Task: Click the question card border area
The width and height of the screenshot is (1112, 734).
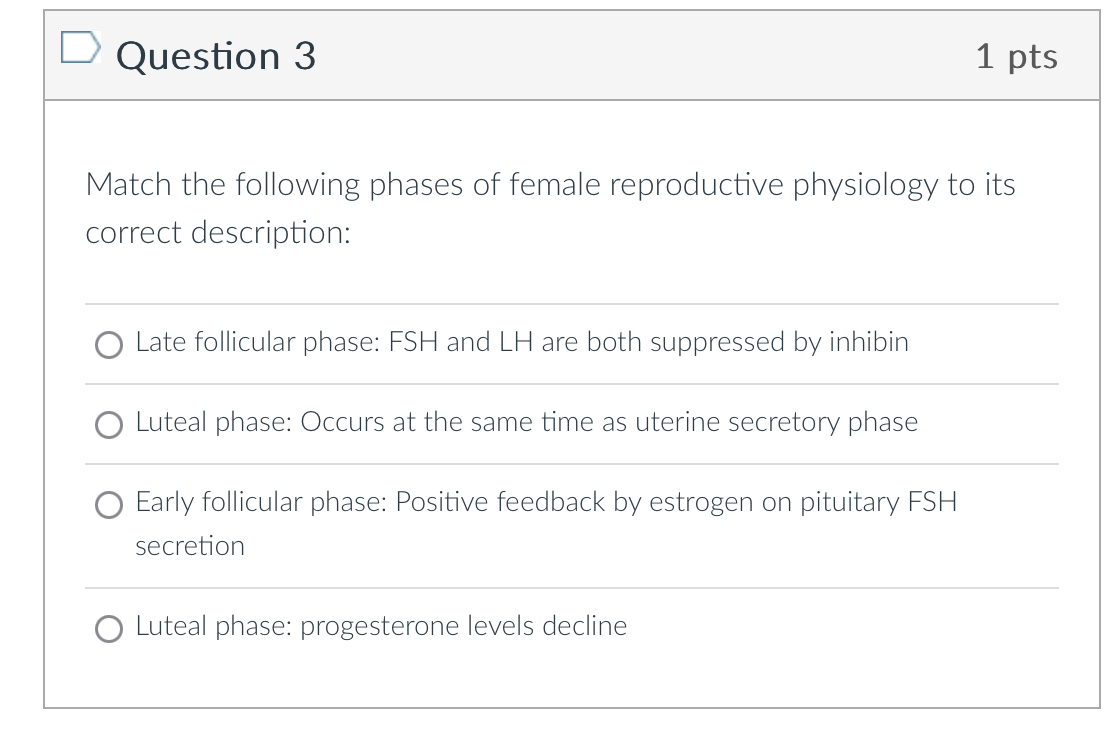Action: point(48,400)
